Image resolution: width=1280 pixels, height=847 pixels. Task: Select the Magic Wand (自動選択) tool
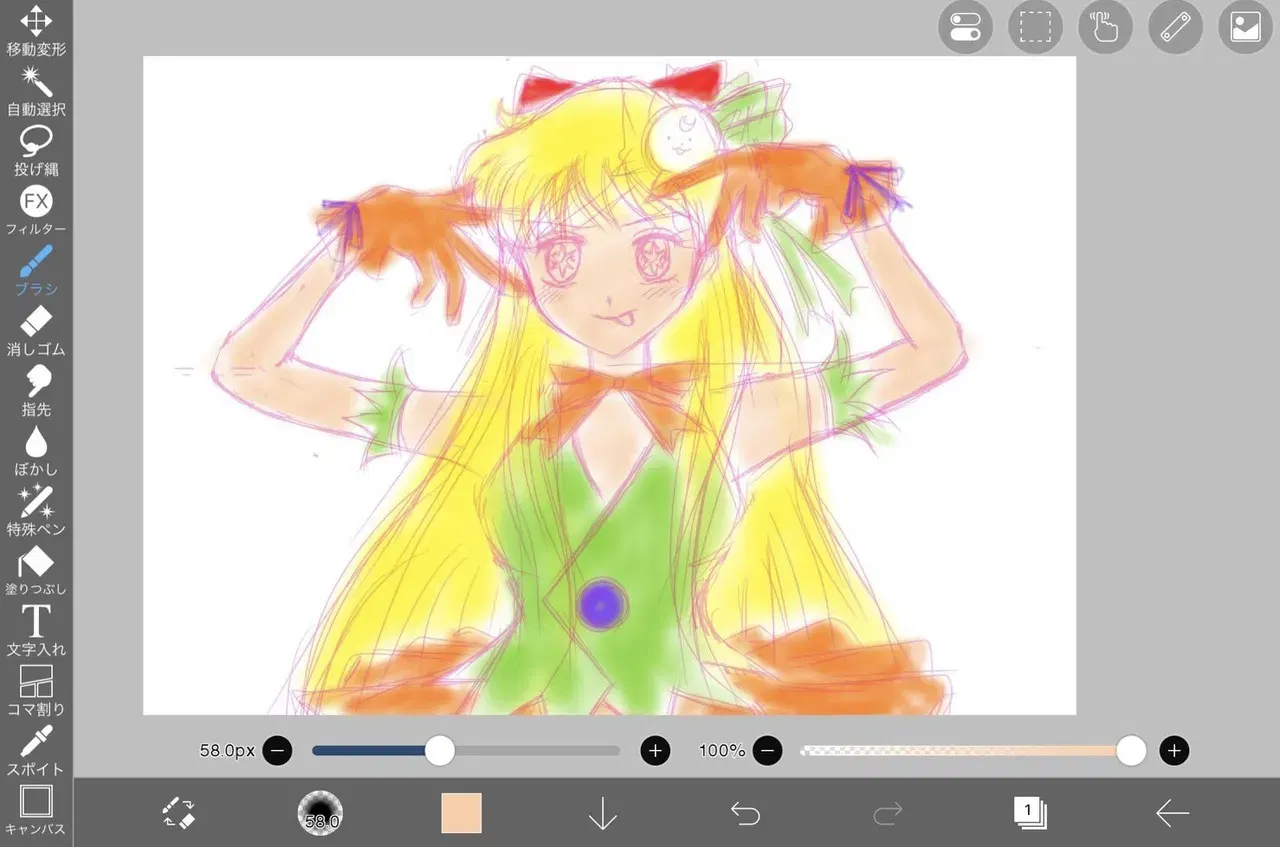36,90
